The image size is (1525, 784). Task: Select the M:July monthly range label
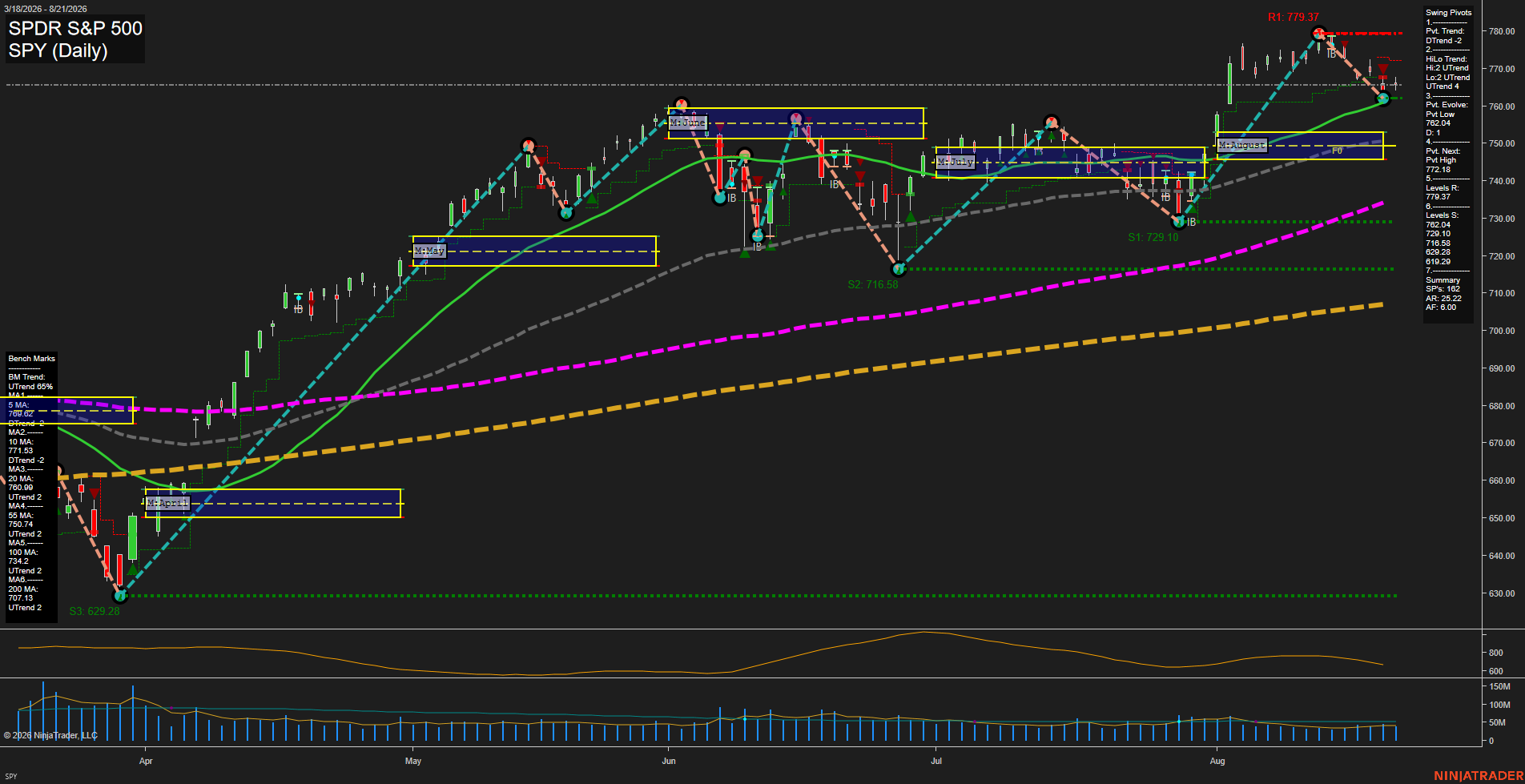tap(955, 162)
